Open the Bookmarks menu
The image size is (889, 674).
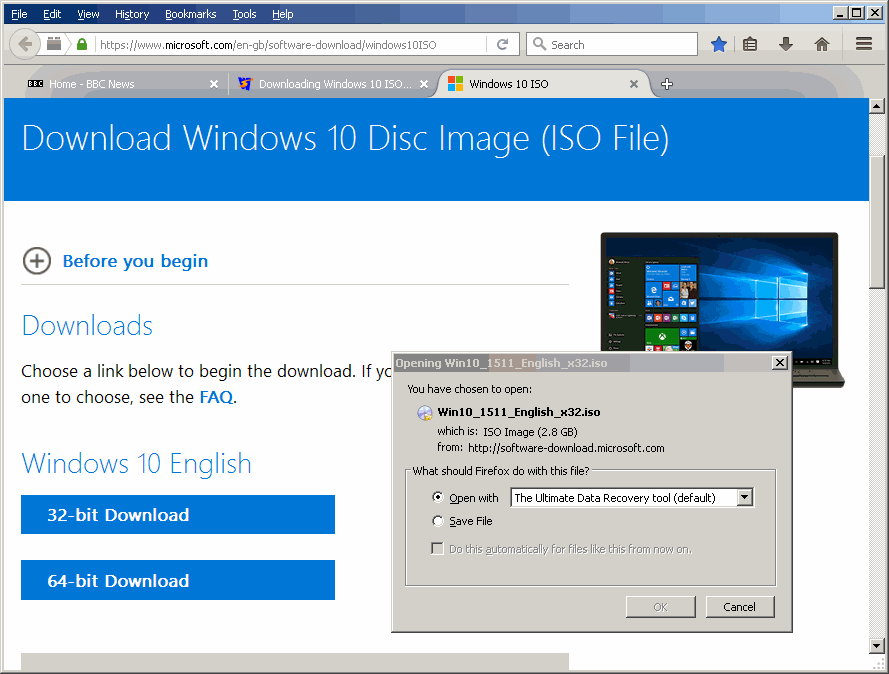(x=189, y=14)
